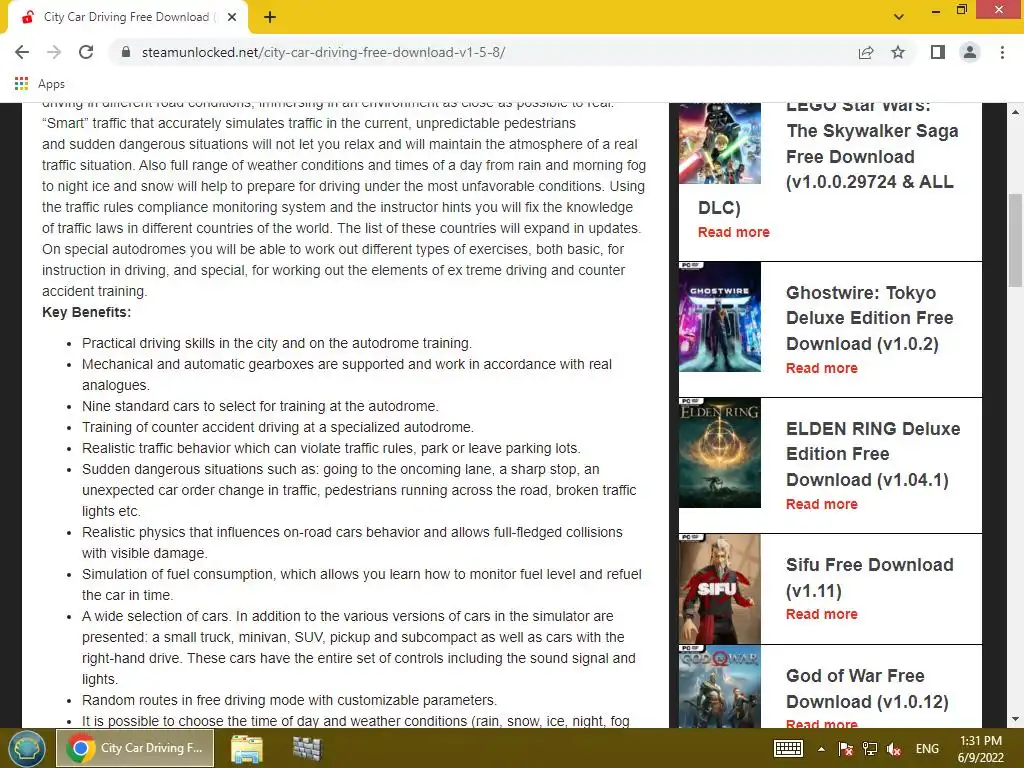Expand the tab search dropdown arrow
1024x768 pixels.
click(899, 17)
